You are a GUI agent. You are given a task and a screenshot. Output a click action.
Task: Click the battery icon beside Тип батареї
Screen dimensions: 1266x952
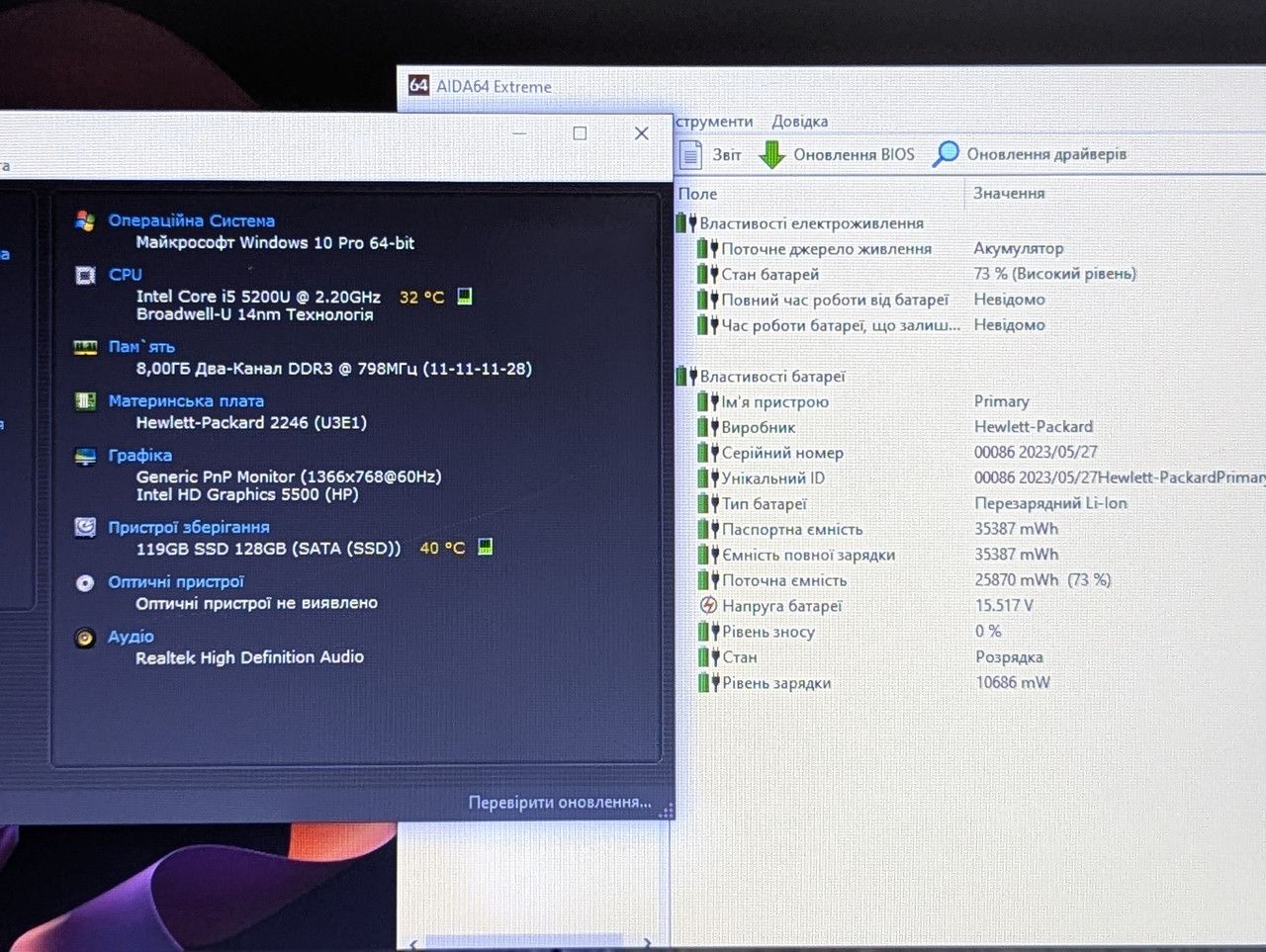(707, 503)
